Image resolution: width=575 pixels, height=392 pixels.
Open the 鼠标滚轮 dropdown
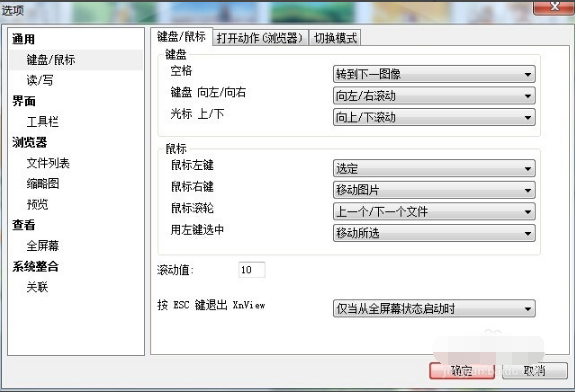(434, 212)
